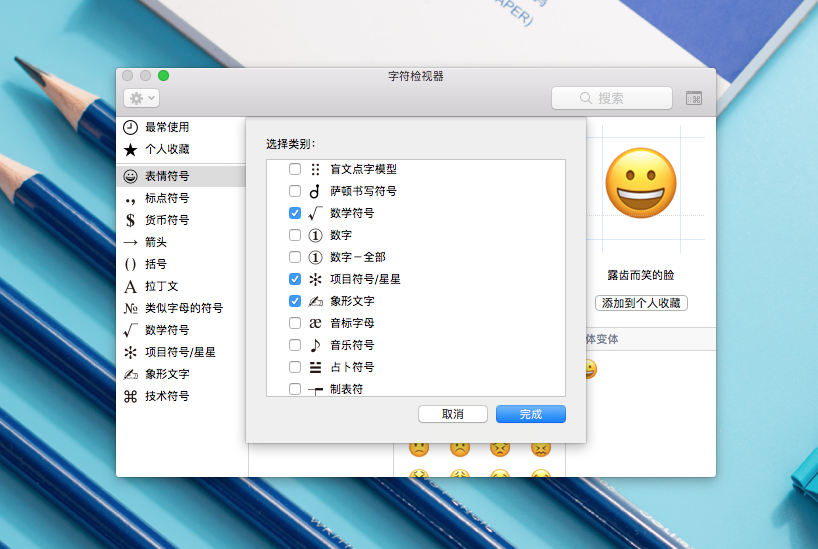Image resolution: width=818 pixels, height=549 pixels.
Task: Uncheck 象形文字 in the category list
Action: [x=295, y=301]
